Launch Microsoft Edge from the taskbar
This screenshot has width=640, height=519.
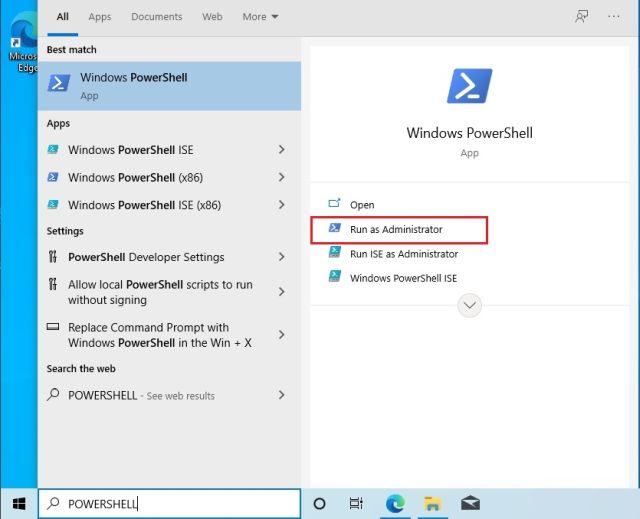[x=395, y=503]
